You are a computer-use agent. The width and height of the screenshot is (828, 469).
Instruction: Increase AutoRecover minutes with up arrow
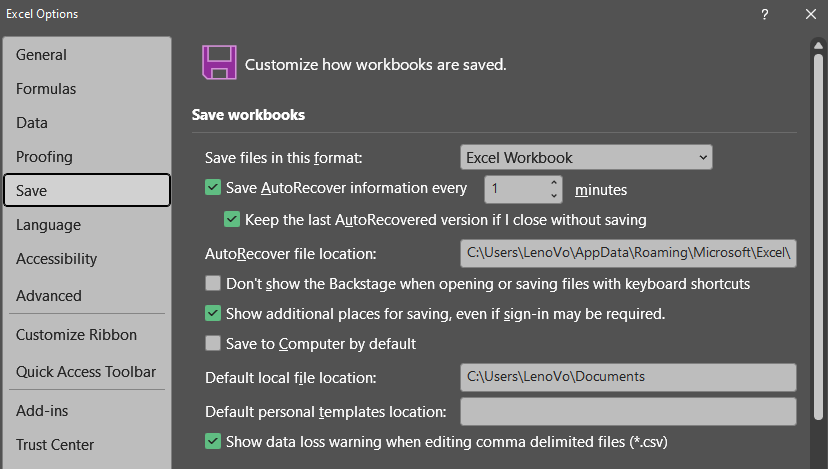(554, 182)
